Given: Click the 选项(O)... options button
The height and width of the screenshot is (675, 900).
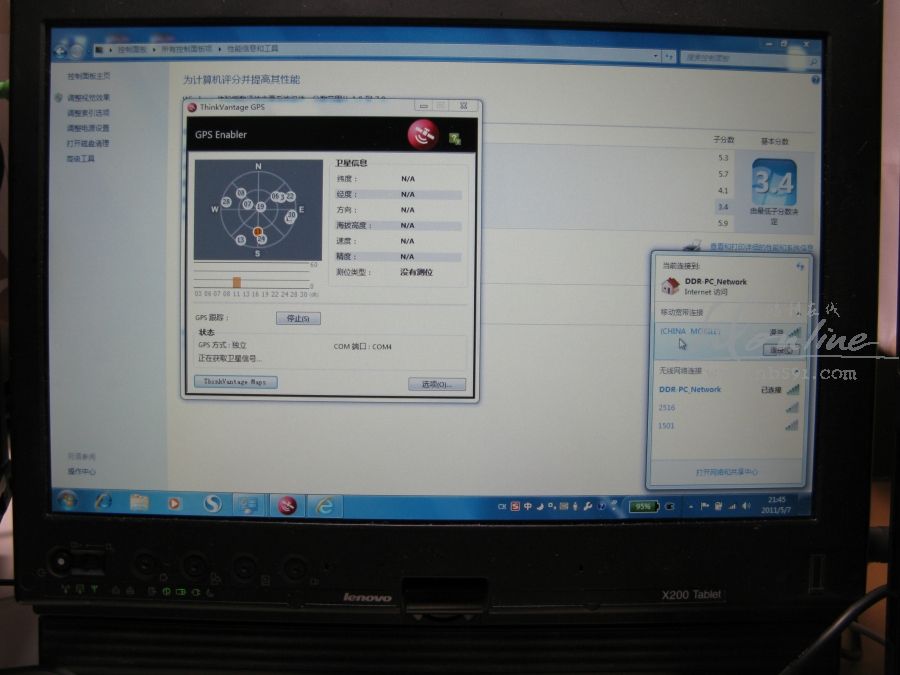Looking at the screenshot, I should (437, 385).
